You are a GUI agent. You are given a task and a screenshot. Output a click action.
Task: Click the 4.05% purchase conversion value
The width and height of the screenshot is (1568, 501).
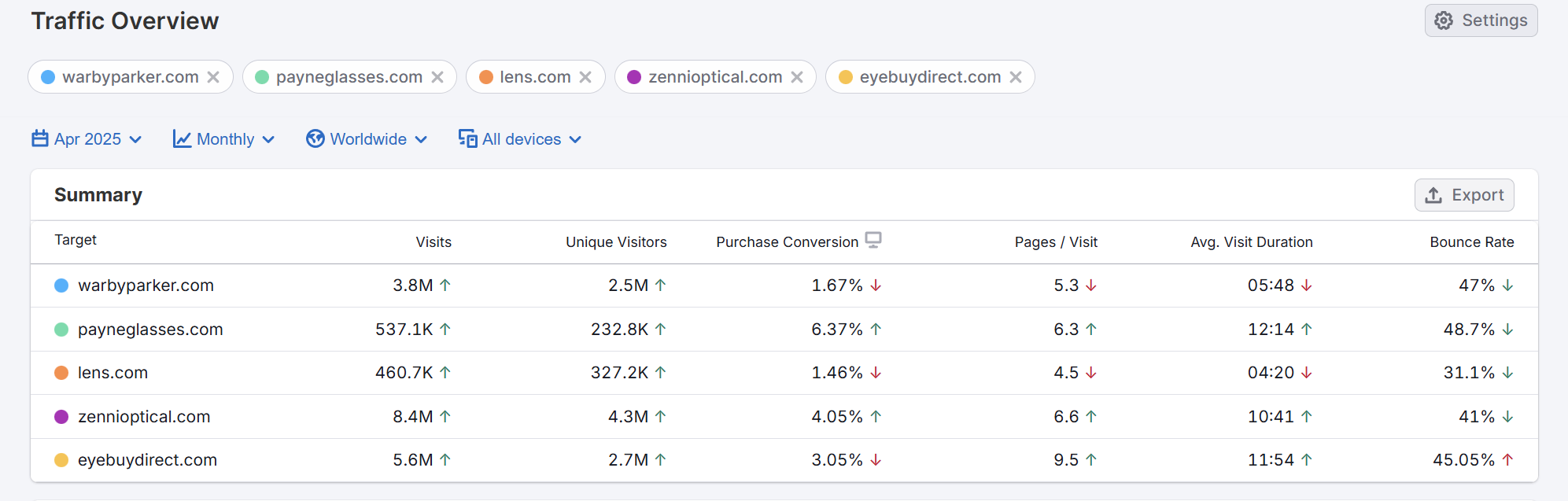pyautogui.click(x=837, y=417)
